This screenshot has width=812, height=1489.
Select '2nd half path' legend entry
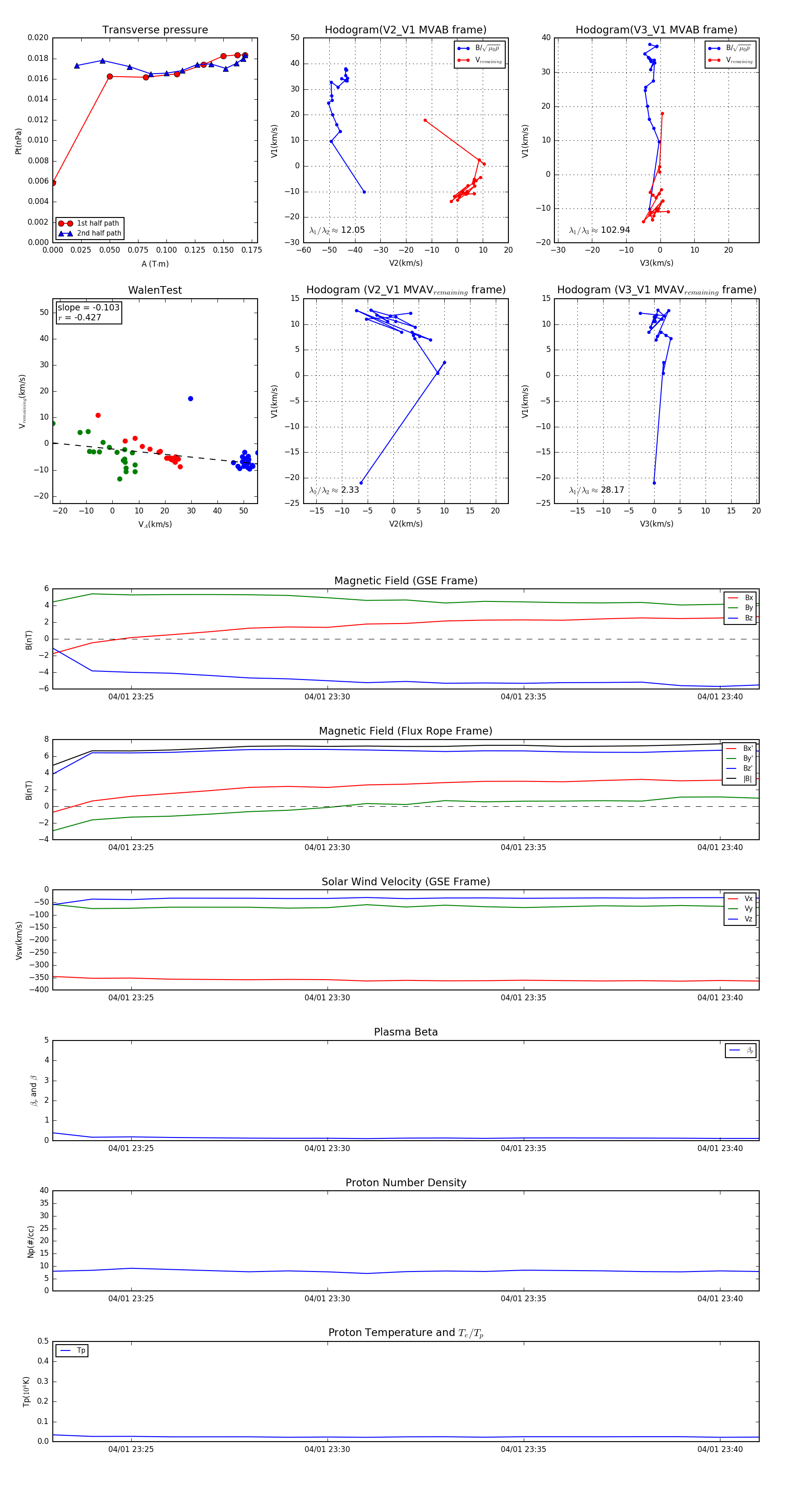click(90, 234)
